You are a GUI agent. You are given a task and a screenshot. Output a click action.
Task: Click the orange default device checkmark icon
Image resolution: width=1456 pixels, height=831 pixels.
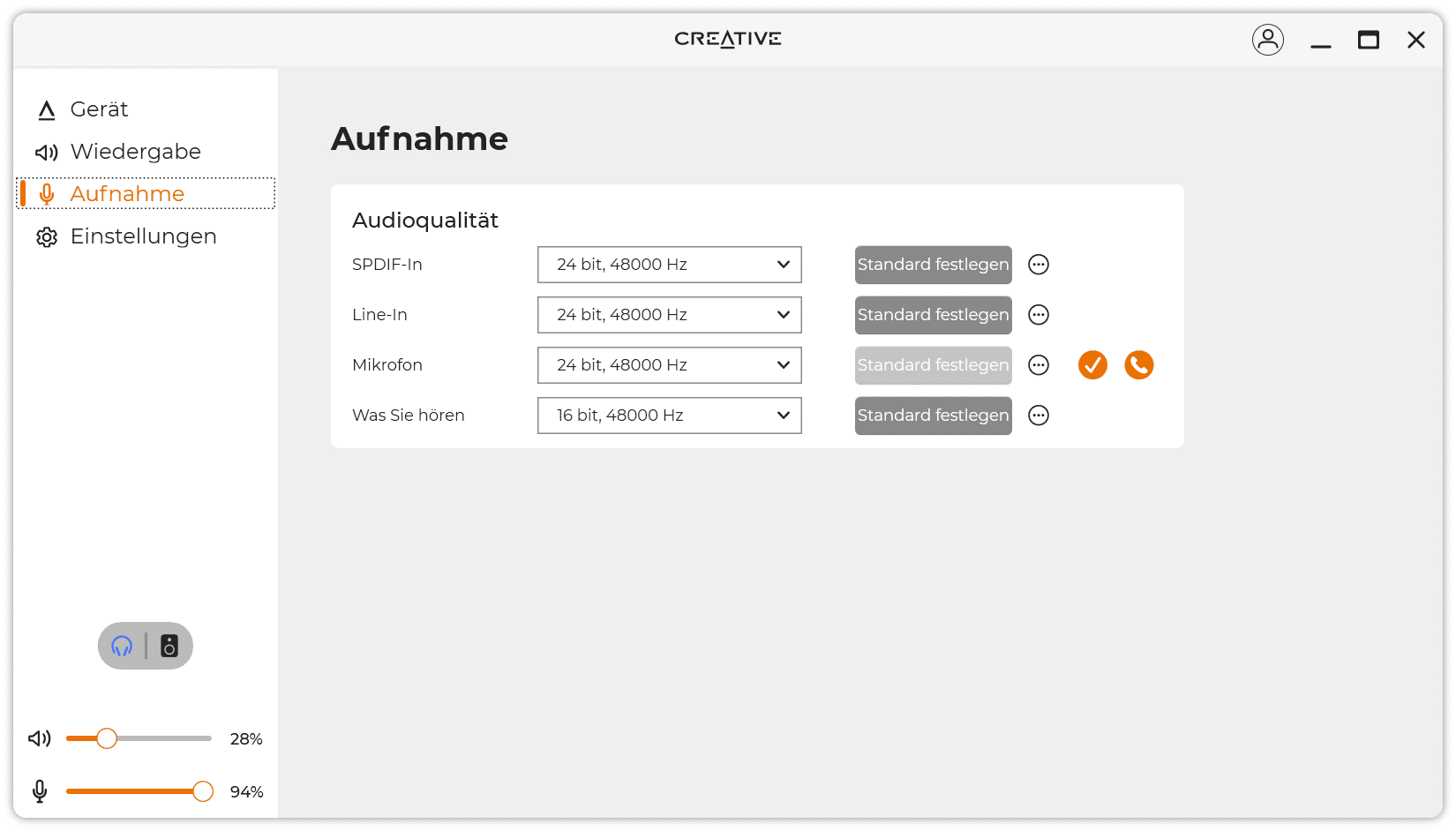(x=1092, y=365)
